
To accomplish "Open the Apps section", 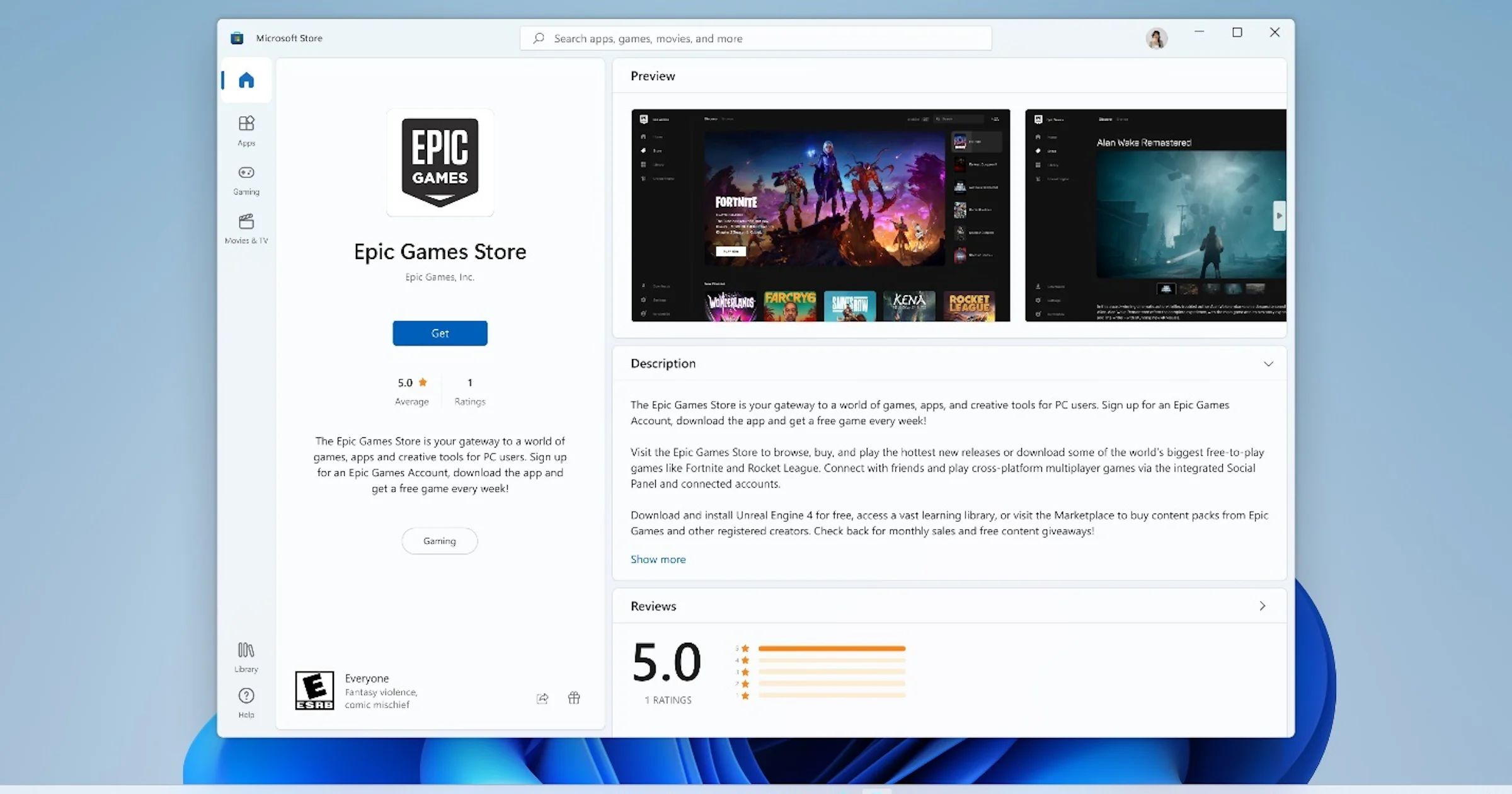I will pos(246,131).
